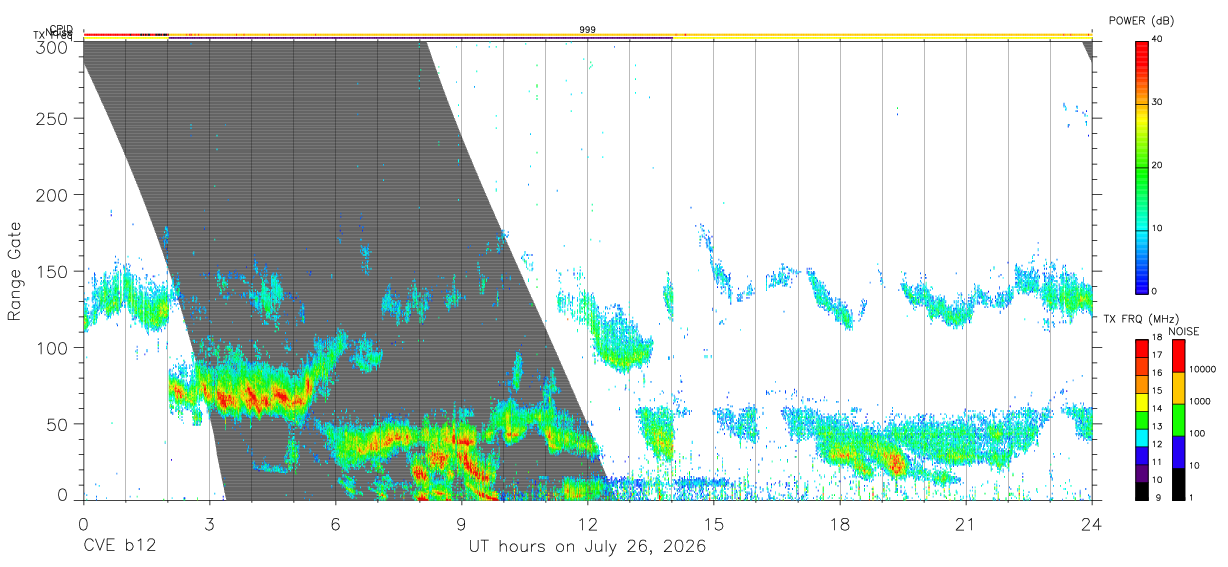The width and height of the screenshot is (1228, 567).
Task: Click the 9 hour mark on the time axis
Action: point(461,524)
